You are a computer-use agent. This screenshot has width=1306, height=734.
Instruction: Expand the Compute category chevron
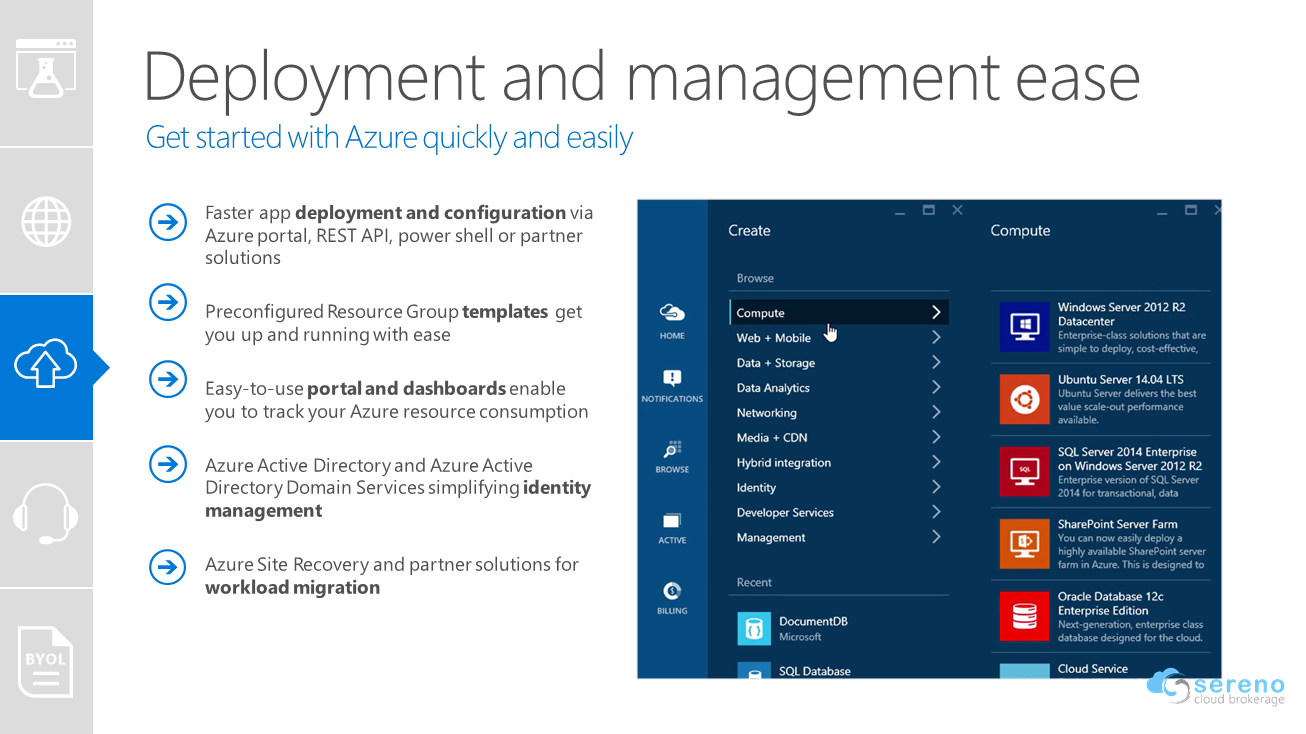pyautogui.click(x=936, y=313)
